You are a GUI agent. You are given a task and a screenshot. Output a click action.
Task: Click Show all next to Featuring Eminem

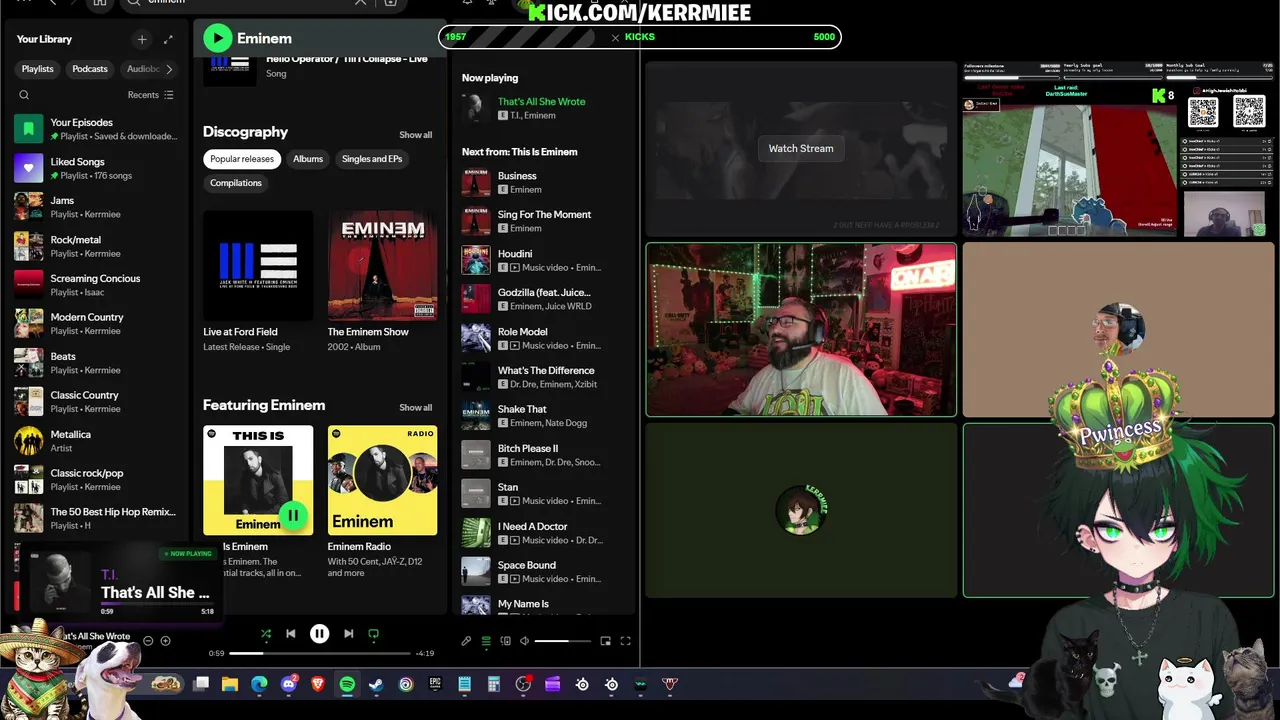(416, 408)
